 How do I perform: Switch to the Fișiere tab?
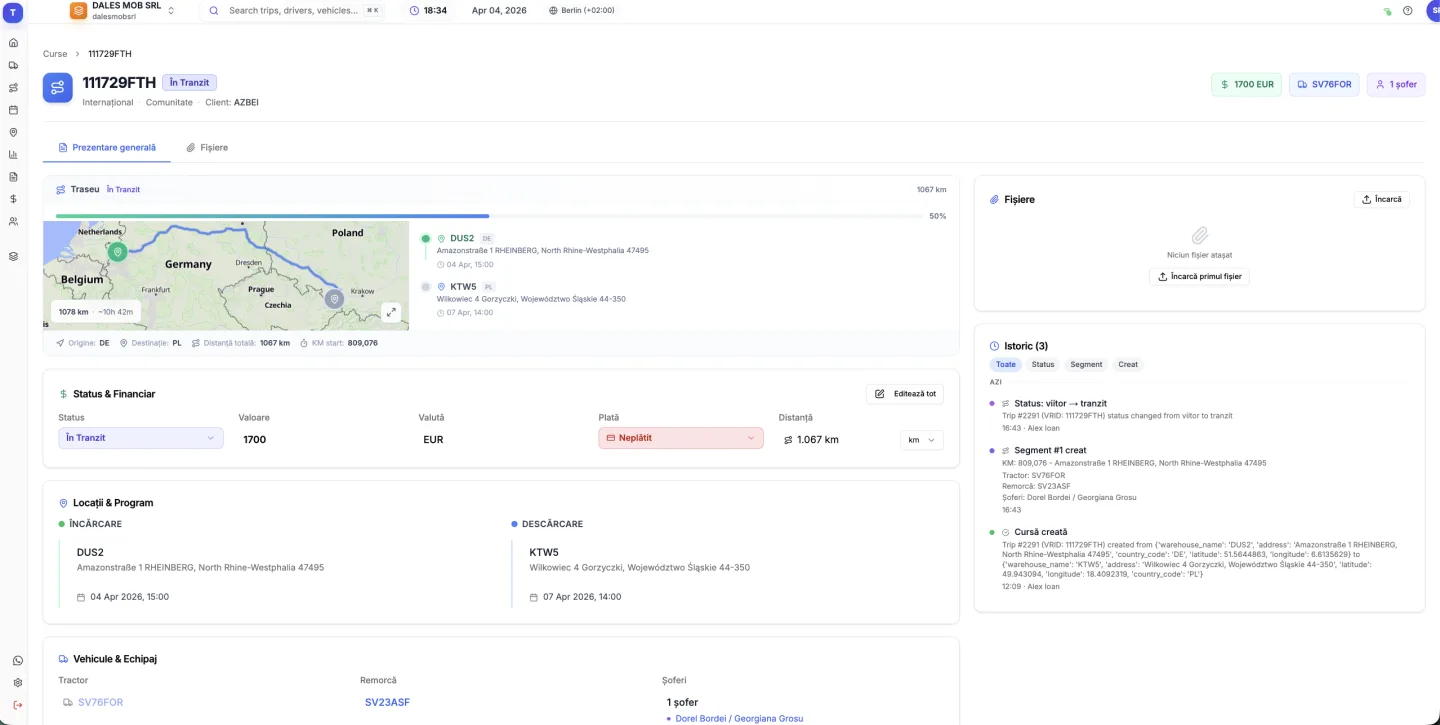click(x=207, y=148)
